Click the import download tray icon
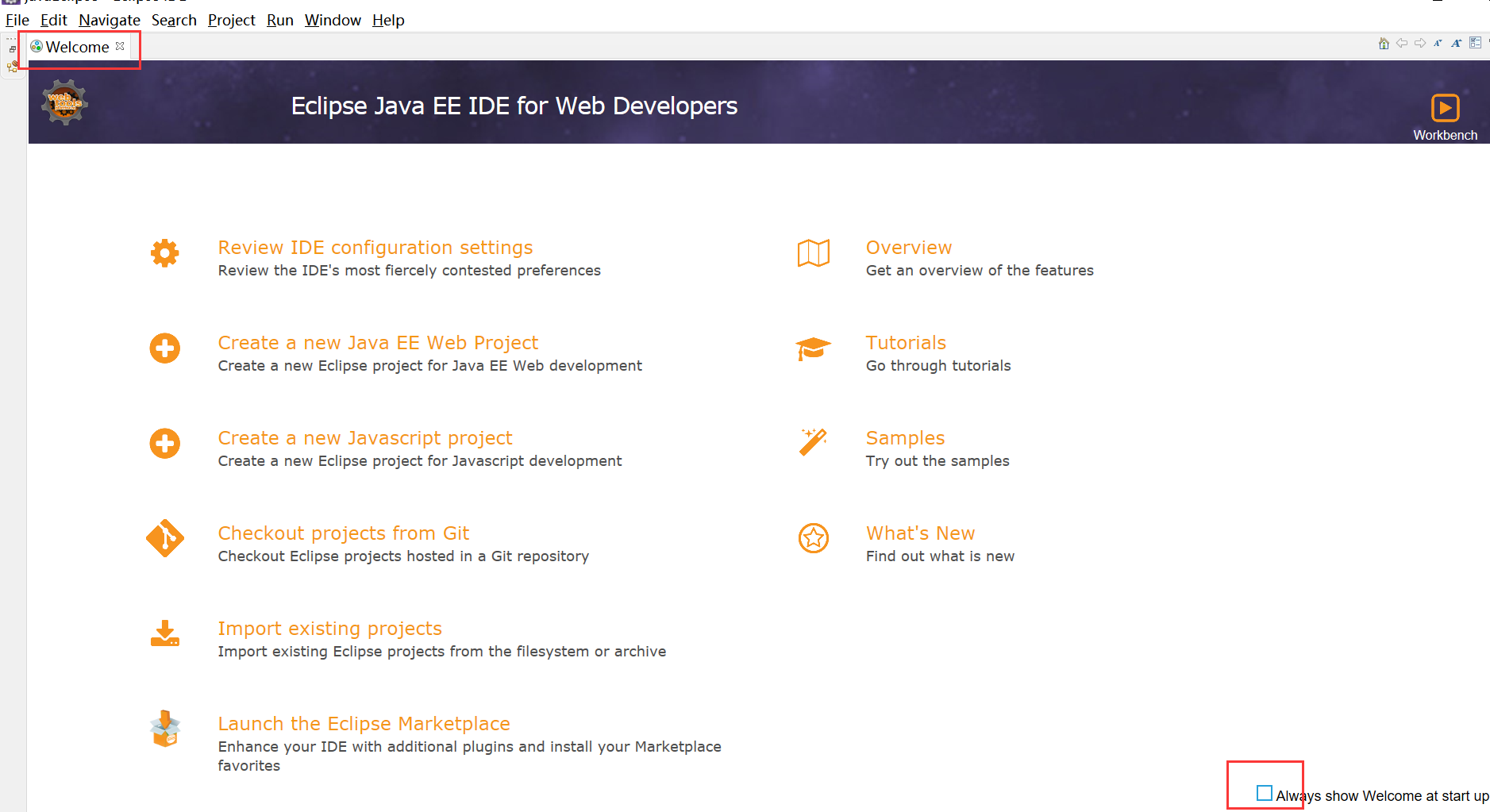This screenshot has height=812, width=1490. point(165,633)
